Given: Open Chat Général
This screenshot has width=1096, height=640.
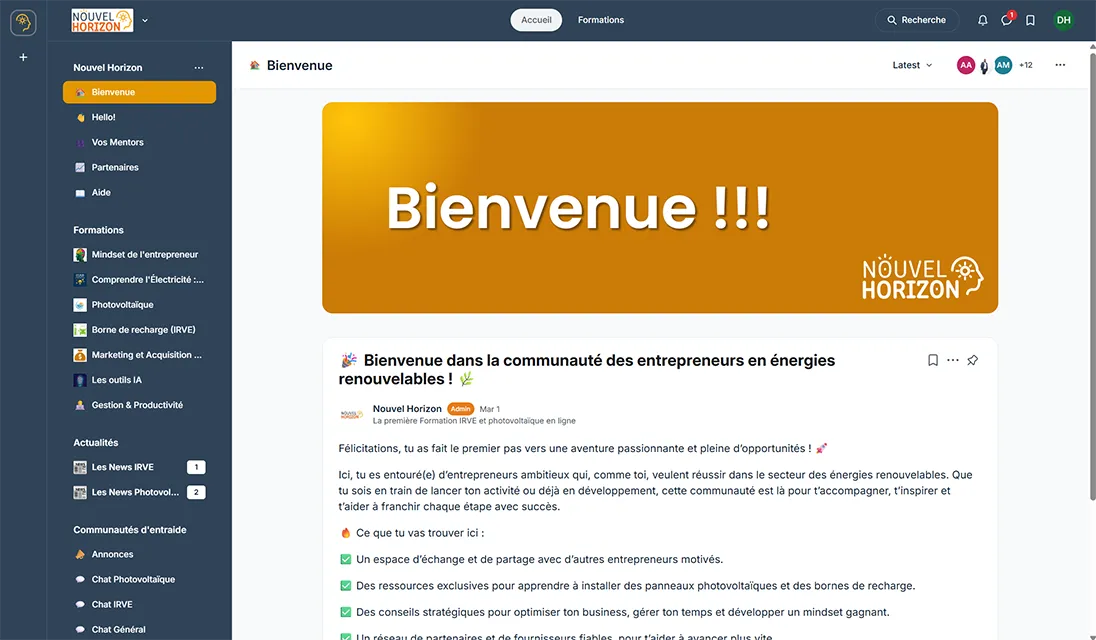Looking at the screenshot, I should [139, 630].
